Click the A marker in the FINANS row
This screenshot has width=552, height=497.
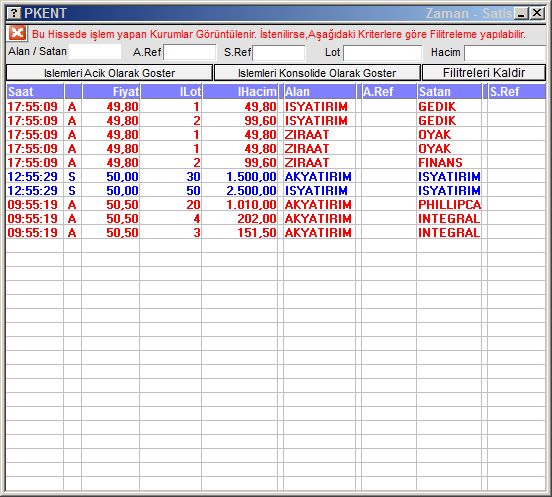coord(72,163)
